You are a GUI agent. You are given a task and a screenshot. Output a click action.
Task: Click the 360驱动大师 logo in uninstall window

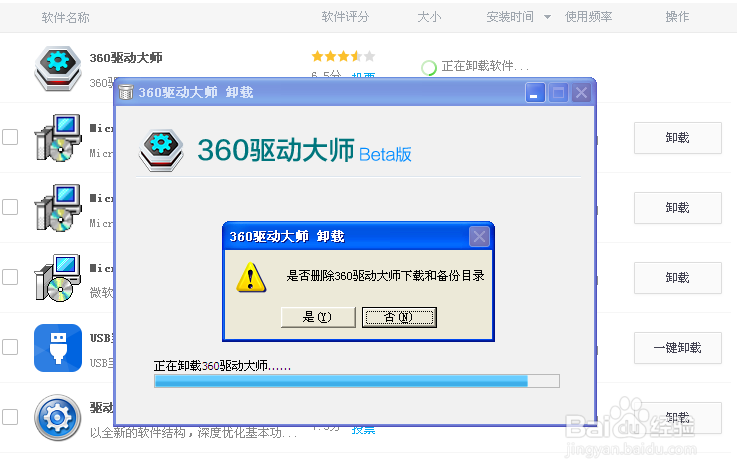[161, 150]
